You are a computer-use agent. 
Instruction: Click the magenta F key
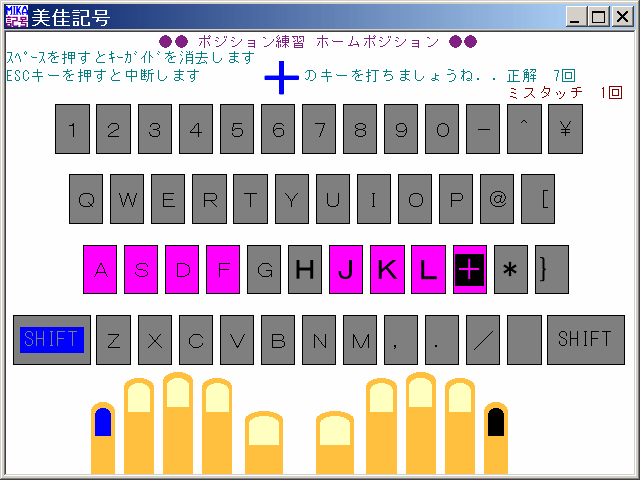point(223,269)
